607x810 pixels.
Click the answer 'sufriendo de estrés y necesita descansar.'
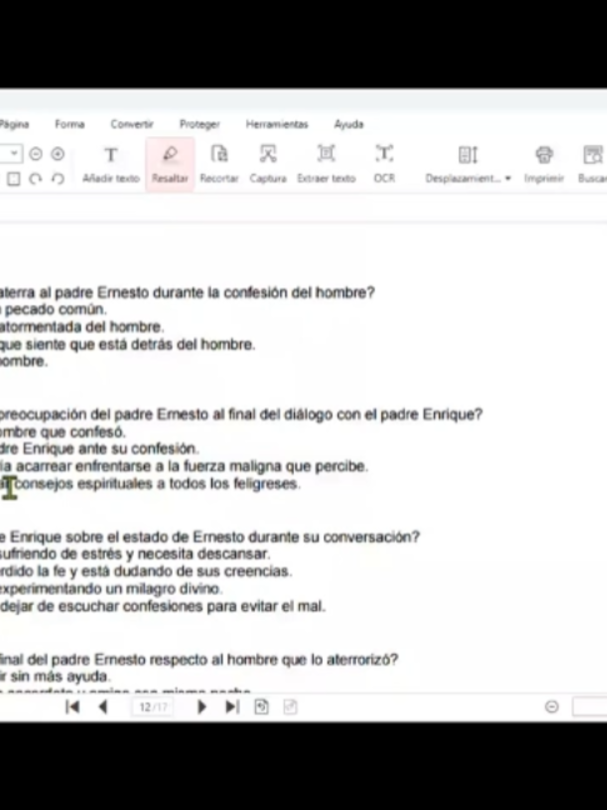pyautogui.click(x=135, y=554)
